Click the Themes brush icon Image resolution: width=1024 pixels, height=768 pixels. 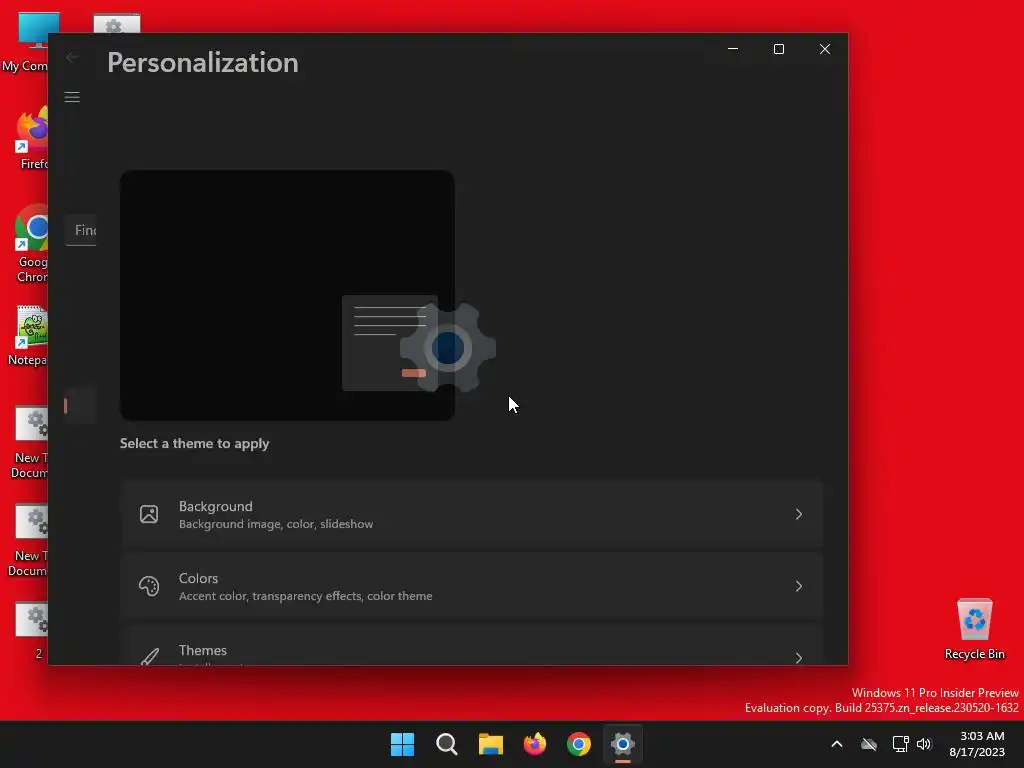pos(150,656)
